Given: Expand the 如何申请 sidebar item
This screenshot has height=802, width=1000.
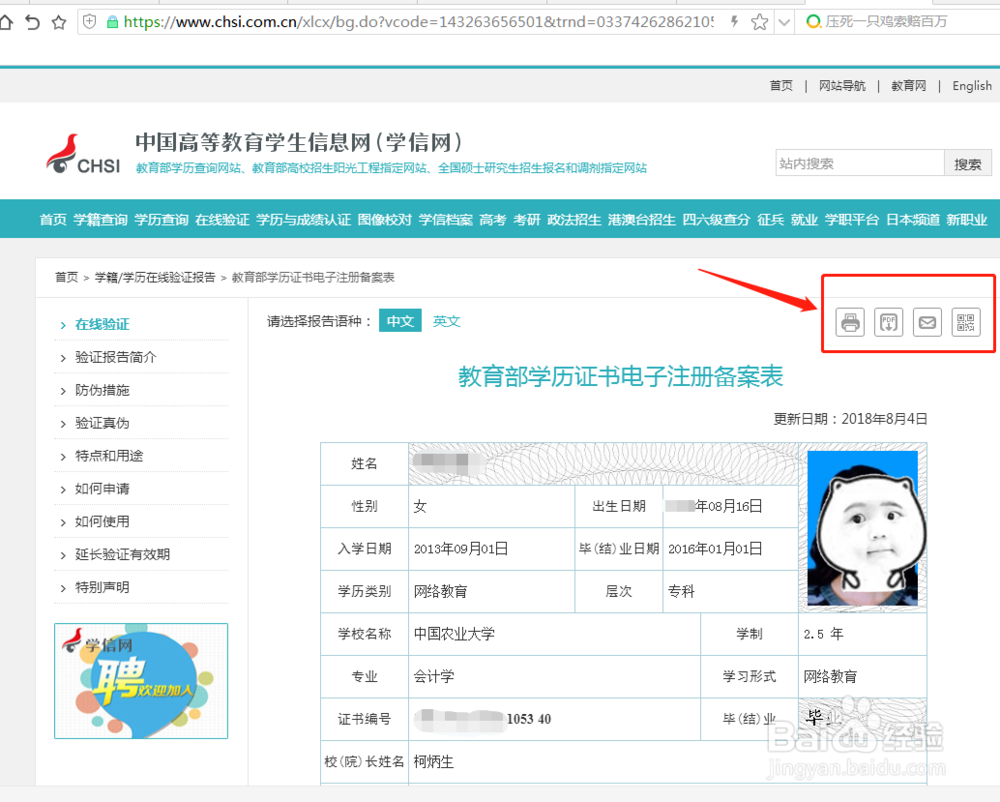Looking at the screenshot, I should [x=105, y=489].
